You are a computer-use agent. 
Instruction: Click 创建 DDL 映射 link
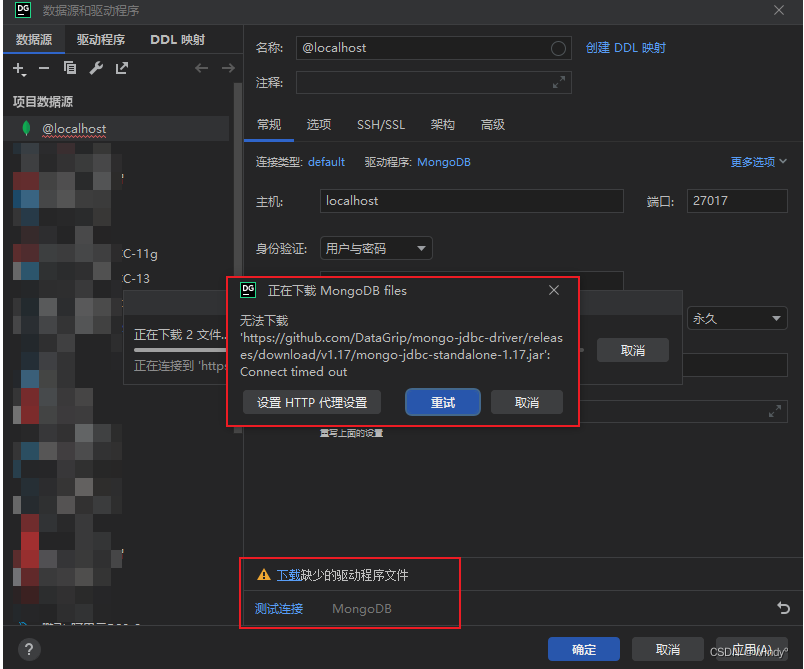point(626,48)
